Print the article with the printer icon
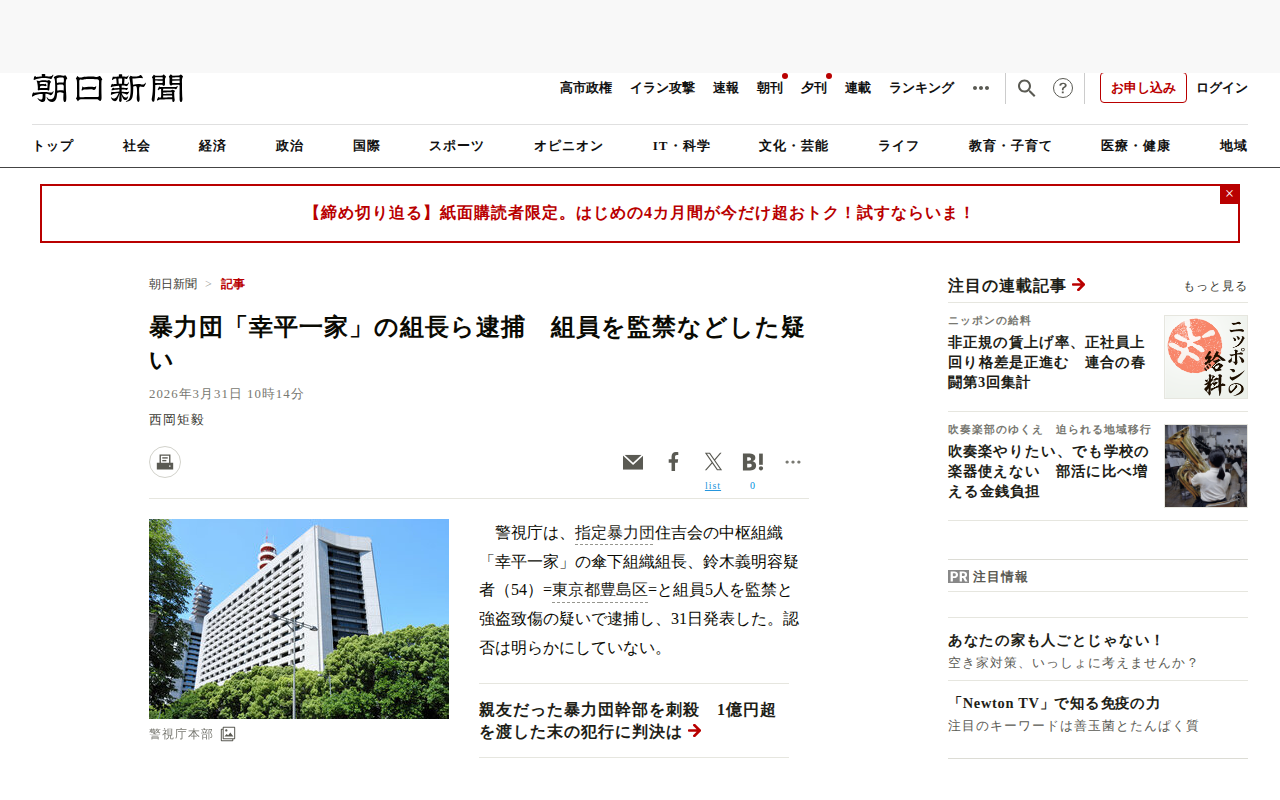The image size is (1280, 800). pos(165,462)
